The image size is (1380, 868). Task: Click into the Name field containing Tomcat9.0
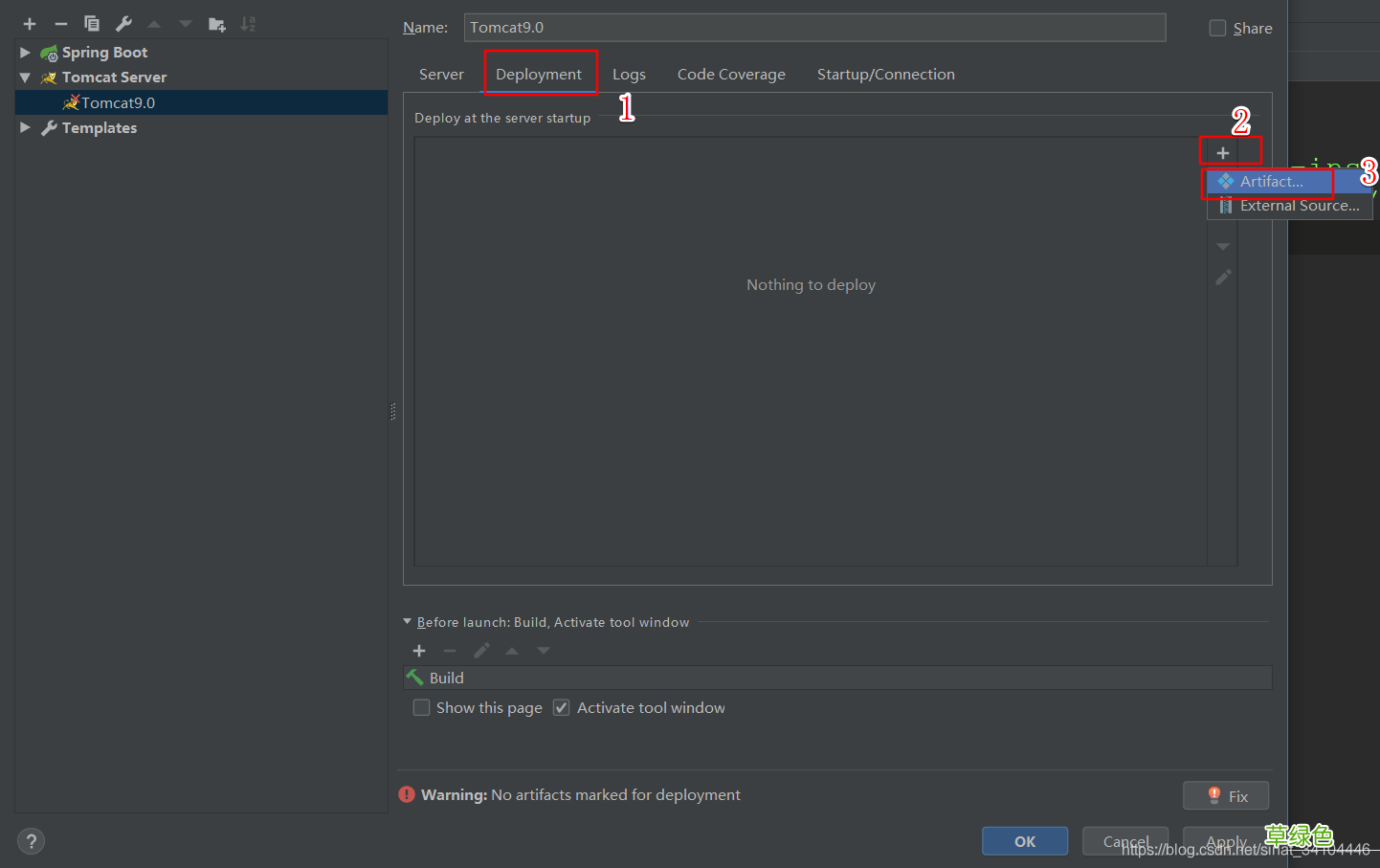[813, 28]
